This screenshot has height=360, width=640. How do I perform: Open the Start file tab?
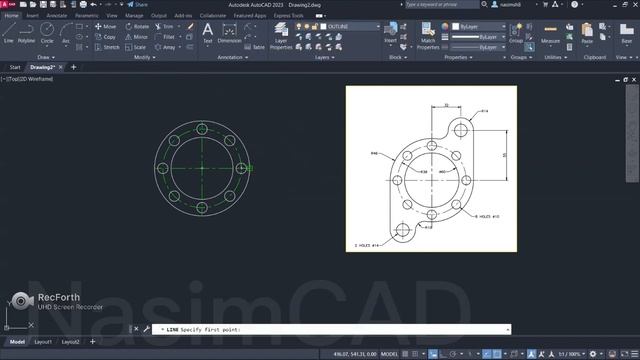(15, 67)
